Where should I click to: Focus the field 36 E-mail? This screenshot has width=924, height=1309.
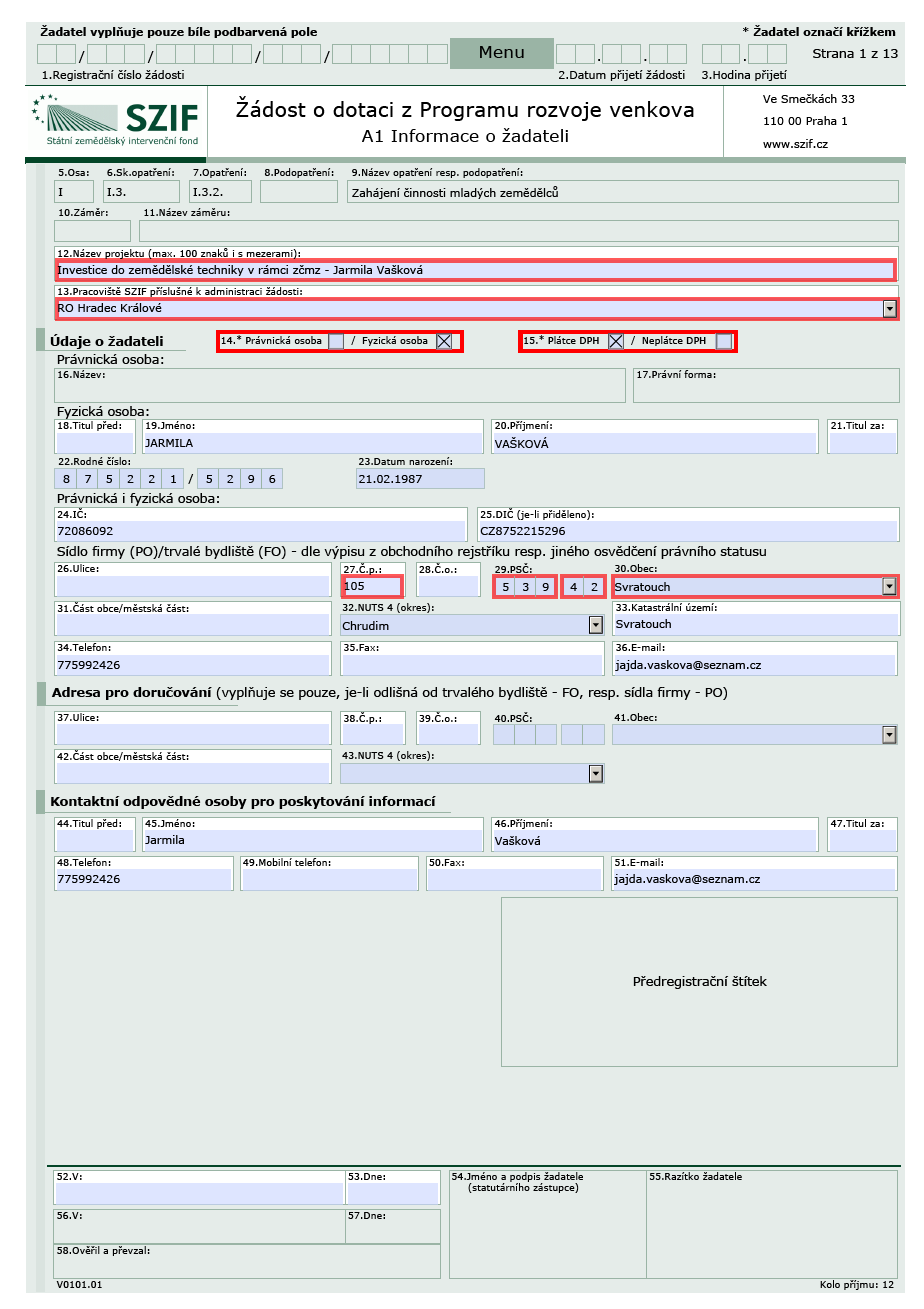[755, 664]
